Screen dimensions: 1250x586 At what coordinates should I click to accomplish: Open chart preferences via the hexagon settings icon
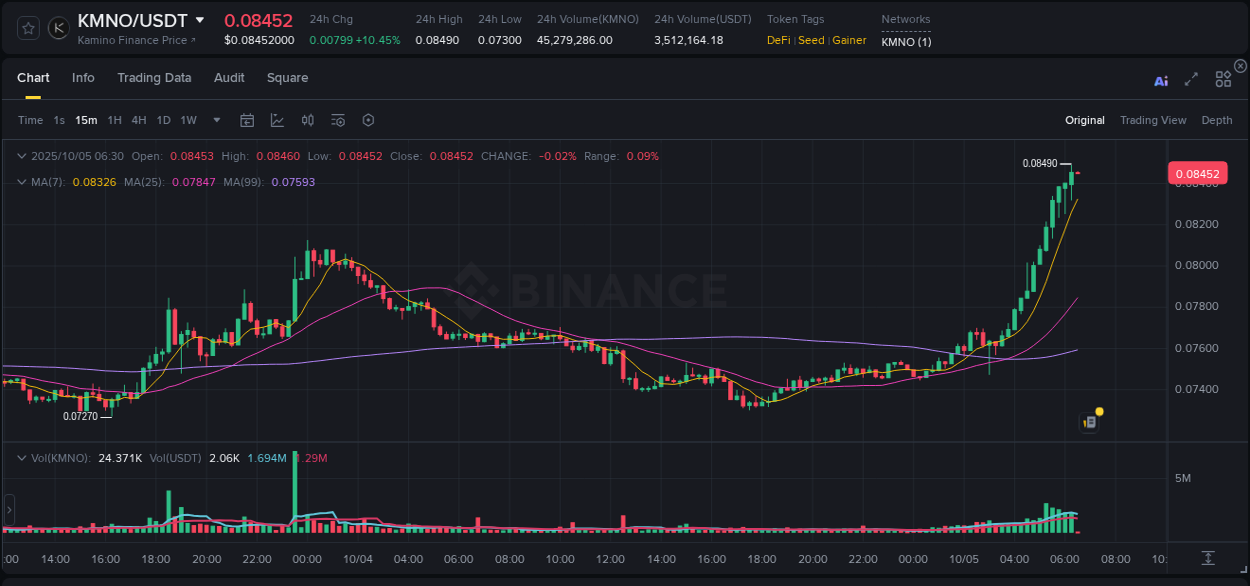368,120
